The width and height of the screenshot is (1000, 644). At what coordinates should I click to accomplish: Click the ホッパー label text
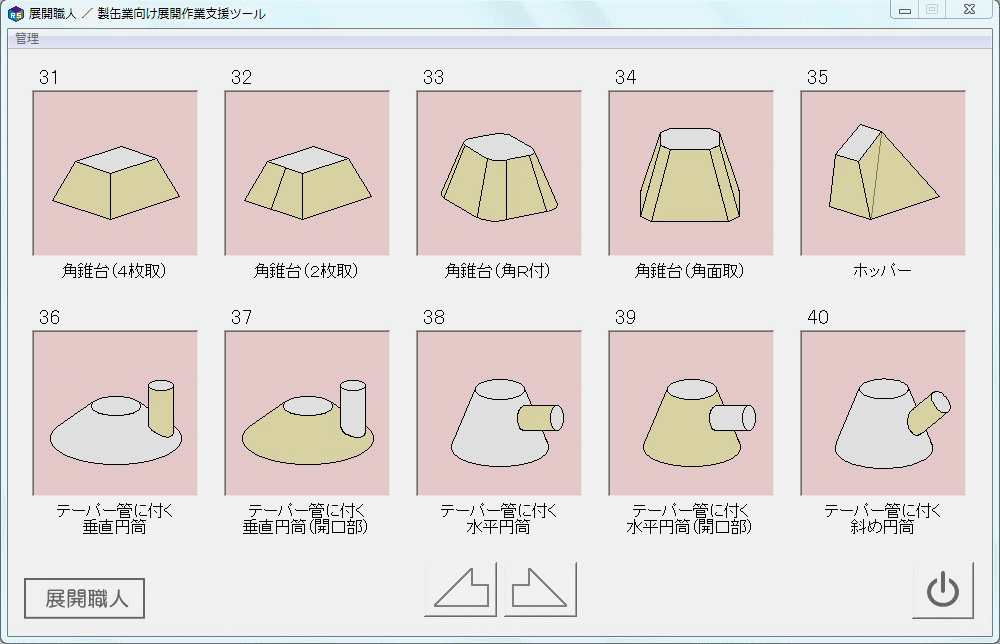pyautogui.click(x=883, y=271)
